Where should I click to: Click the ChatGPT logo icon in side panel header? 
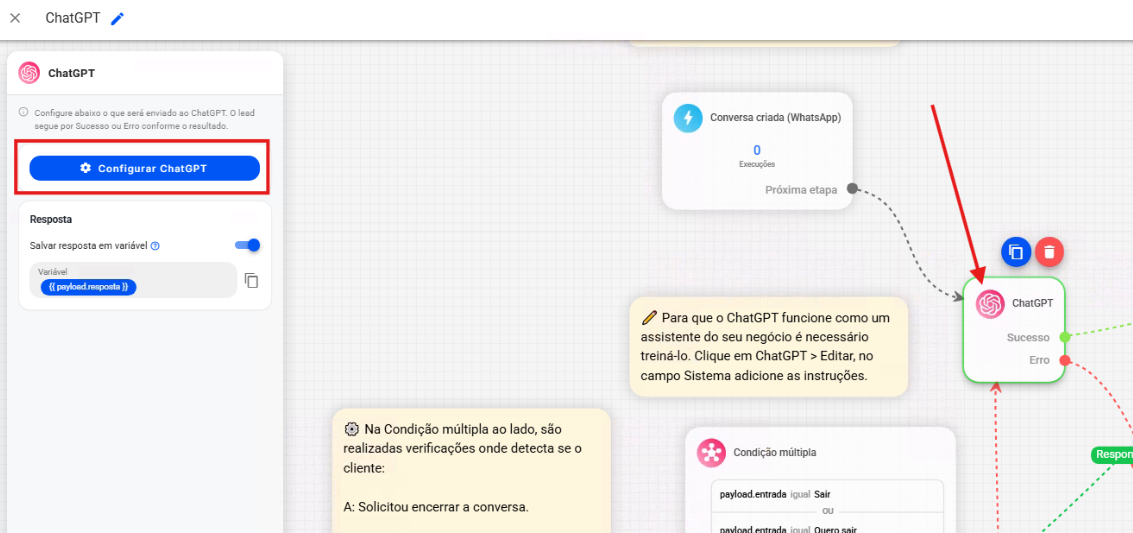click(29, 73)
